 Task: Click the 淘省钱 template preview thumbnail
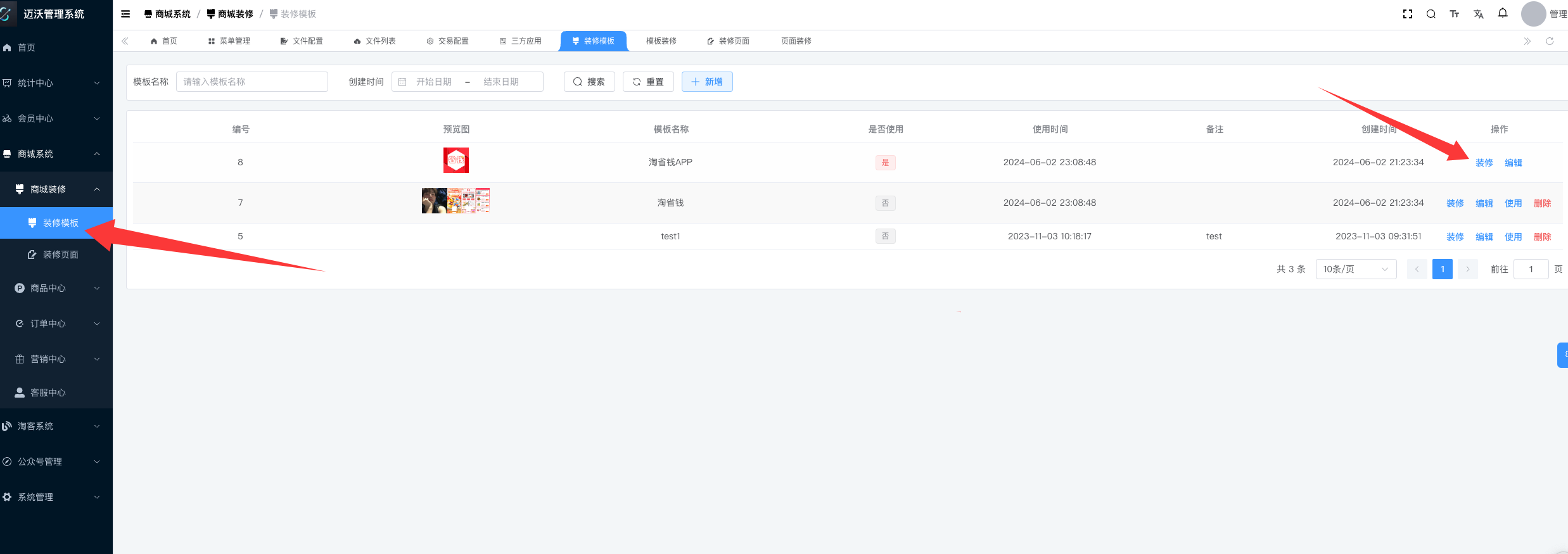coord(456,201)
